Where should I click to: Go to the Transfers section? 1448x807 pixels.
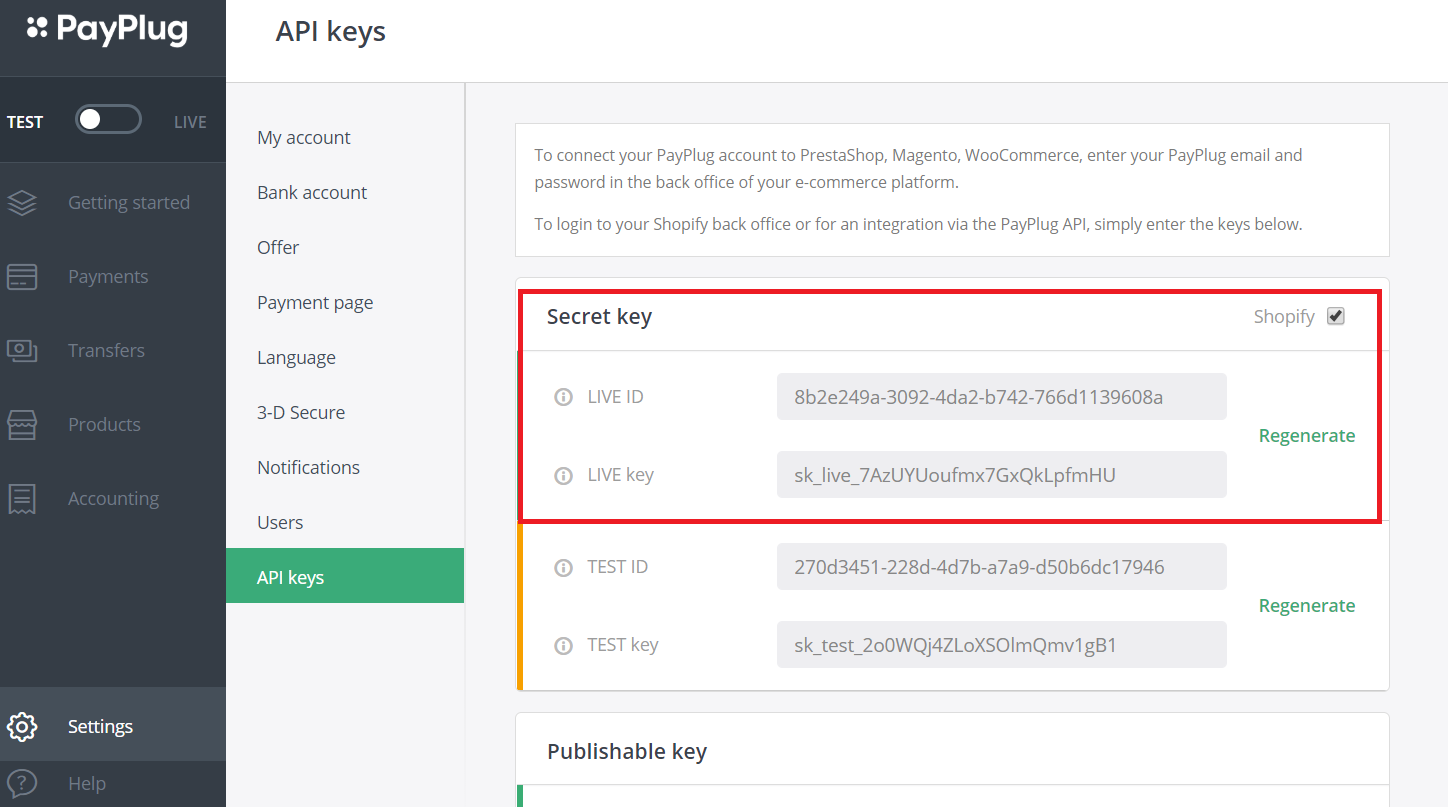tap(113, 351)
